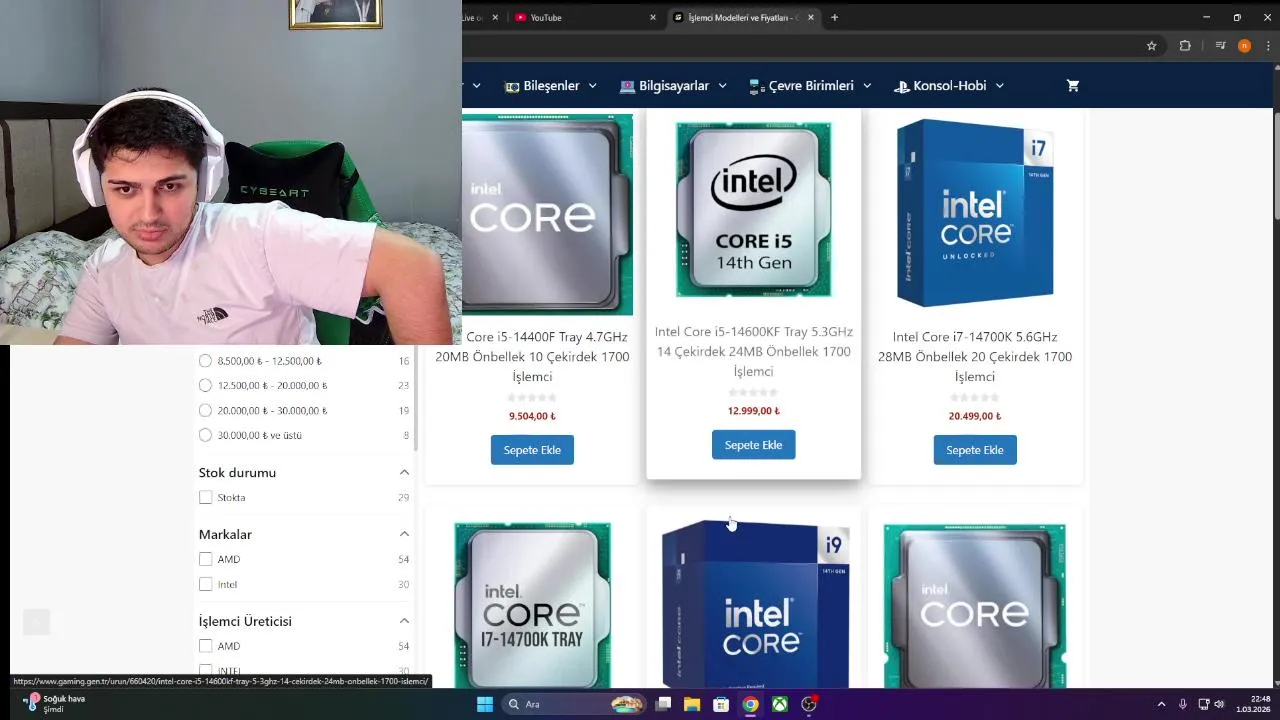Open the media control icon in toolbar

pyautogui.click(x=1220, y=46)
